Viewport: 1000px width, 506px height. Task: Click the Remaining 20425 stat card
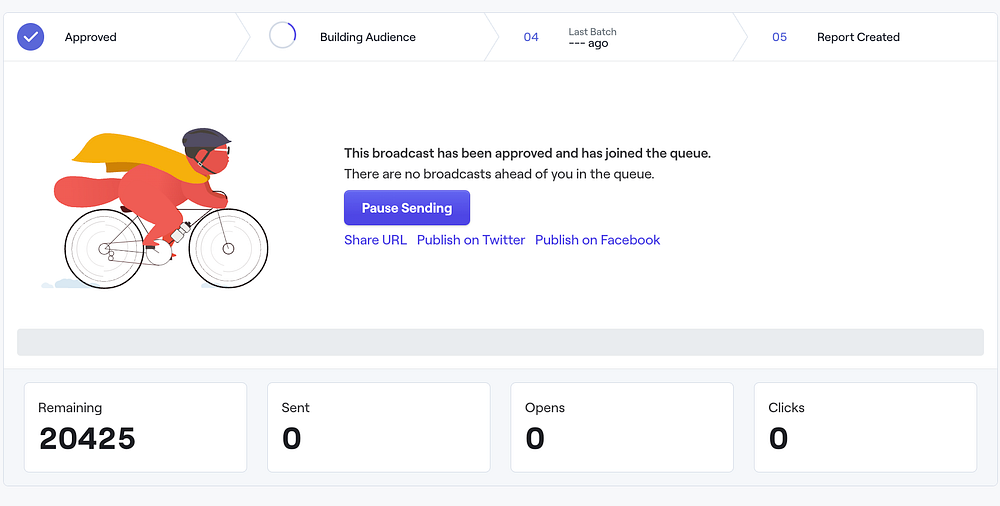click(x=135, y=427)
